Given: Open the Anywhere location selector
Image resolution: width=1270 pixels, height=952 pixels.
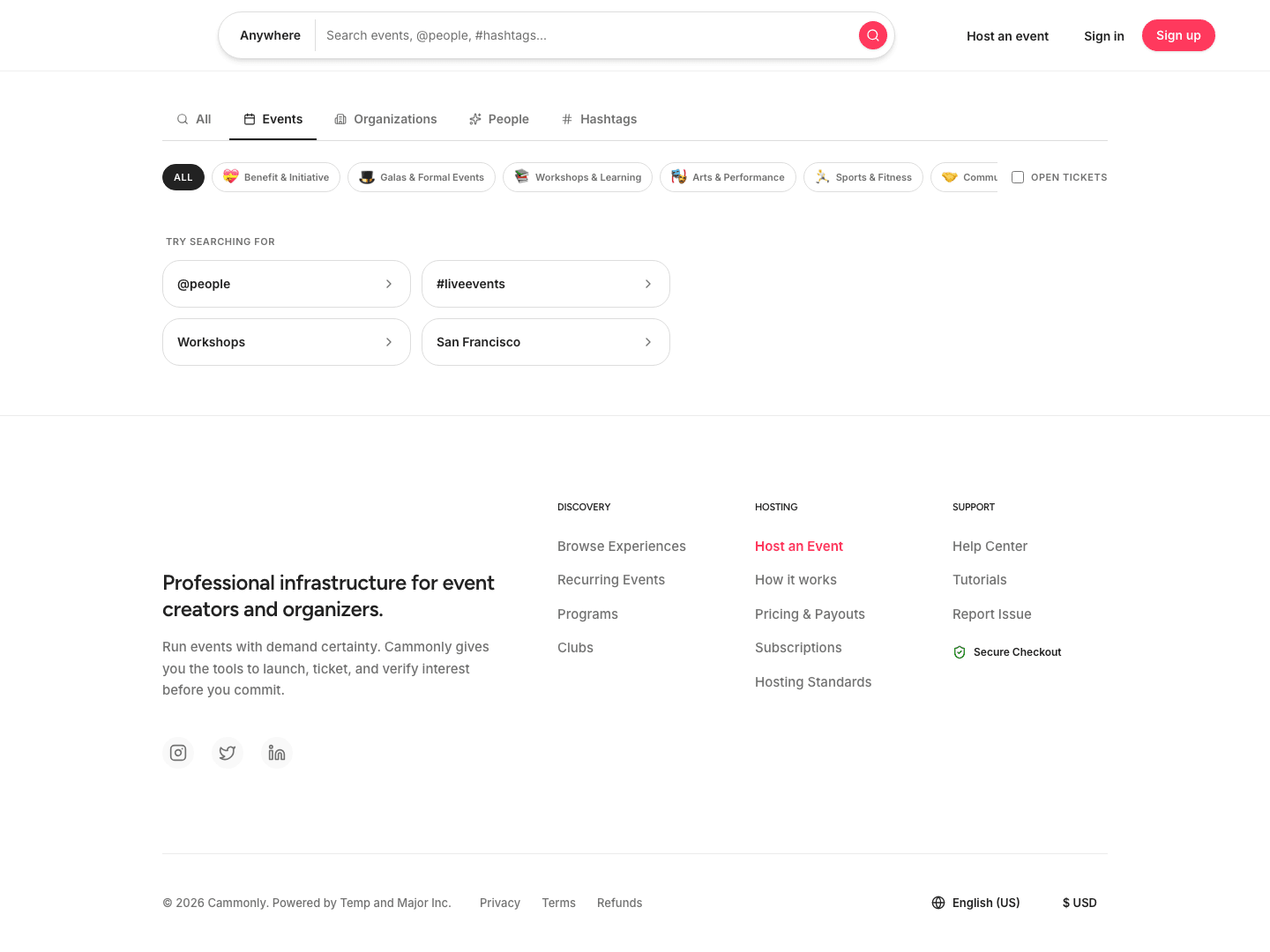Looking at the screenshot, I should 270,35.
